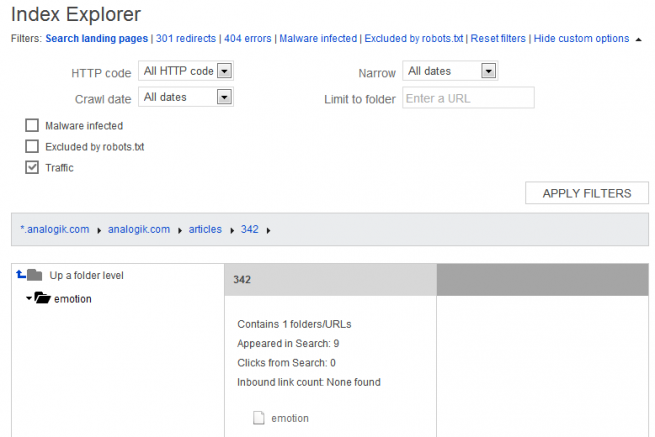
Task: Click the open emotion folder icon
Action: click(42, 298)
